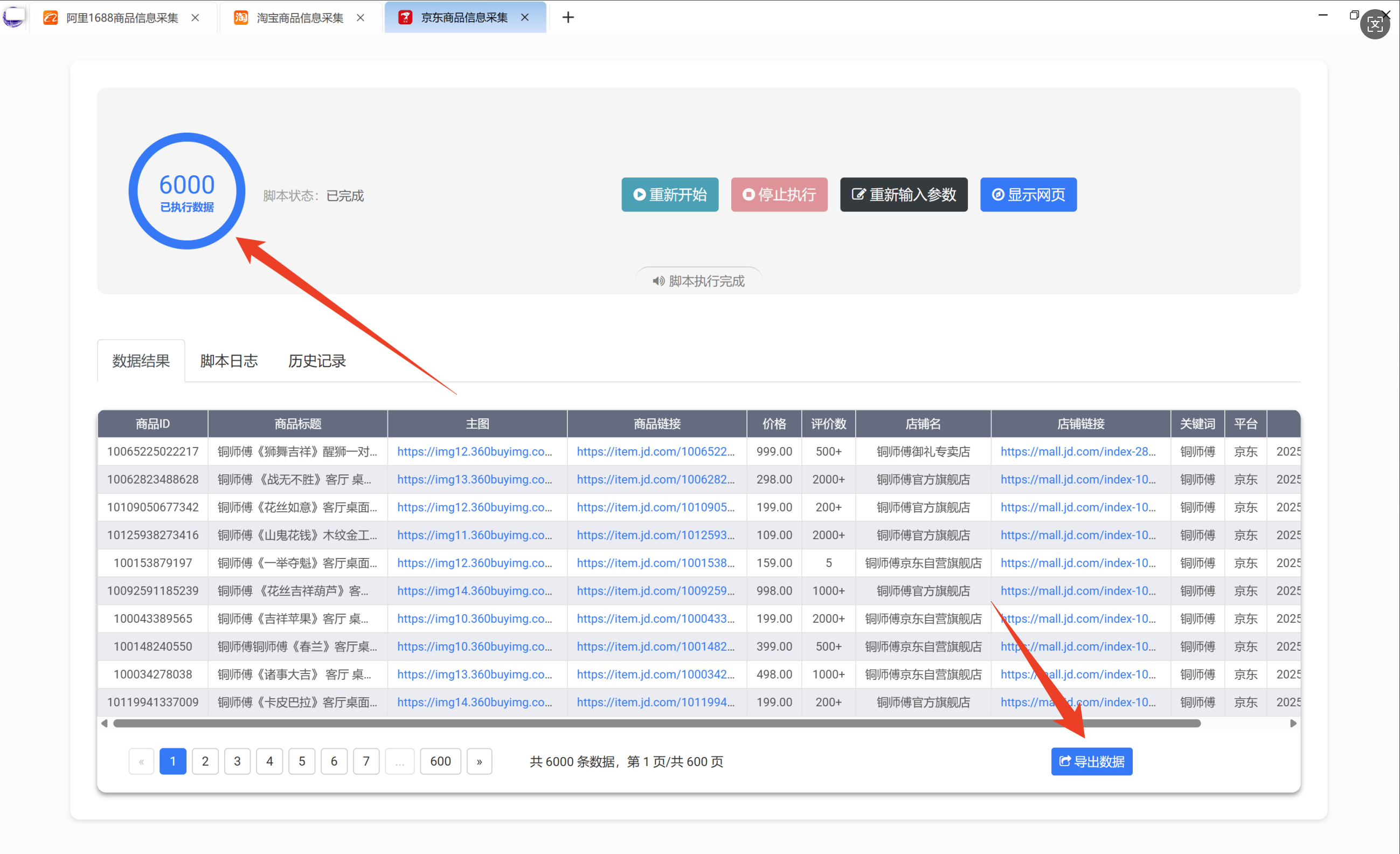This screenshot has height=854, width=1400.
Task: Go to page 4 of results
Action: point(270,761)
